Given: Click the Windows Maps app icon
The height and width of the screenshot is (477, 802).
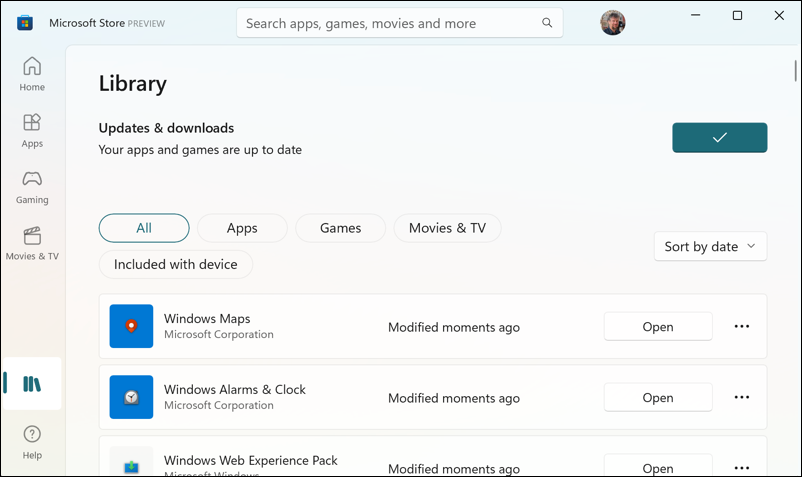Looking at the screenshot, I should tap(131, 326).
